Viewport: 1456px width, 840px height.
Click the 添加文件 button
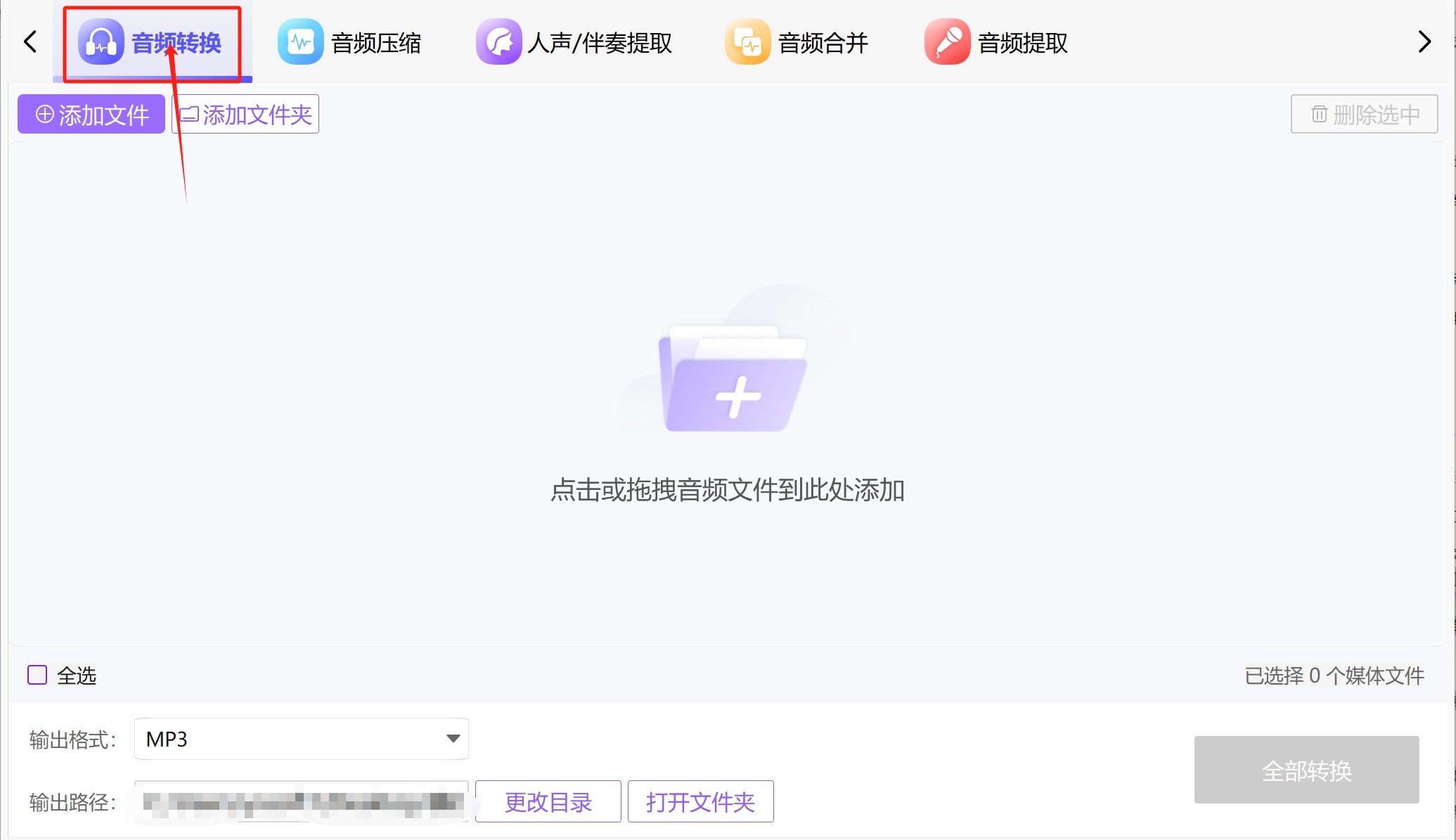click(91, 114)
